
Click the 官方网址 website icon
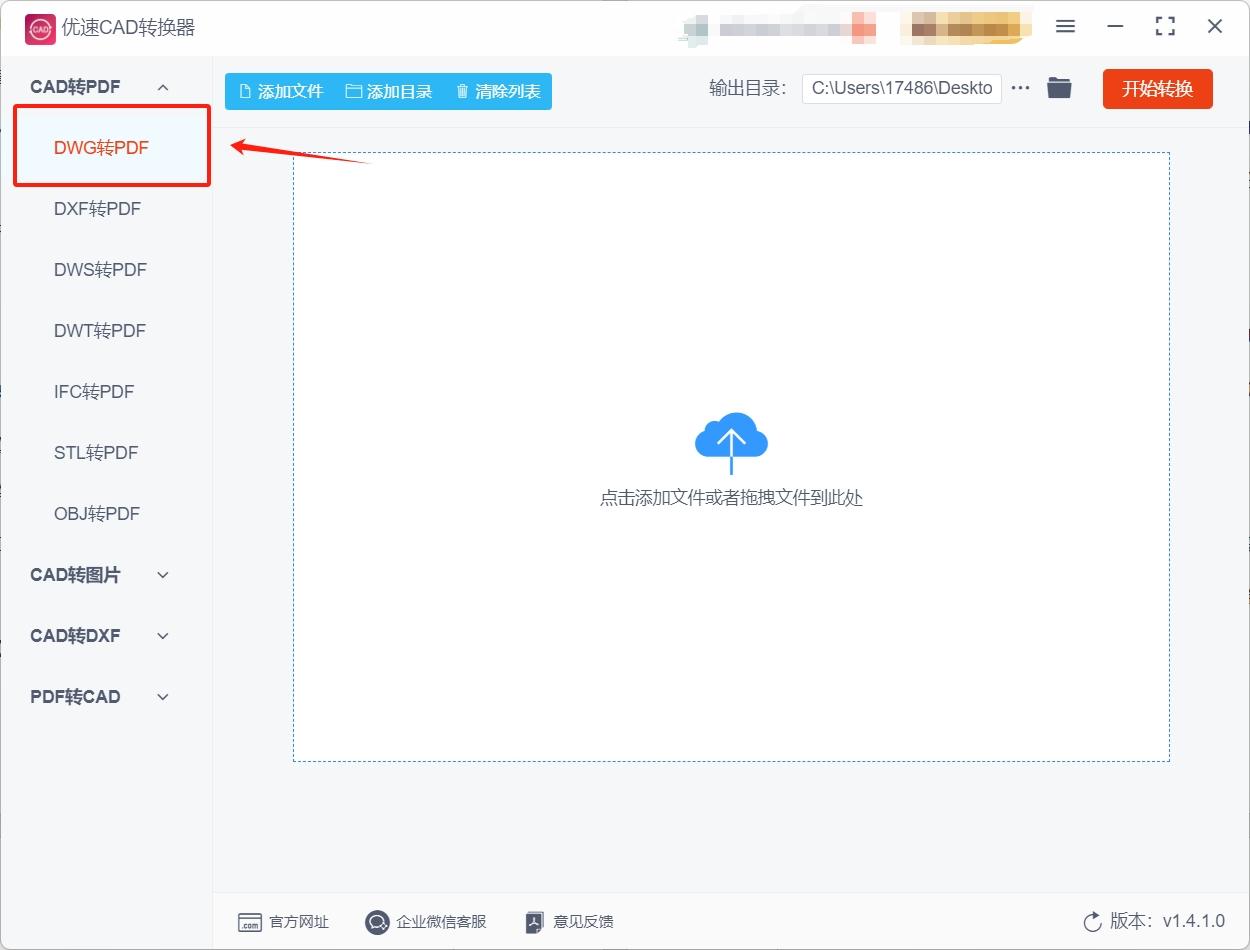tap(249, 922)
